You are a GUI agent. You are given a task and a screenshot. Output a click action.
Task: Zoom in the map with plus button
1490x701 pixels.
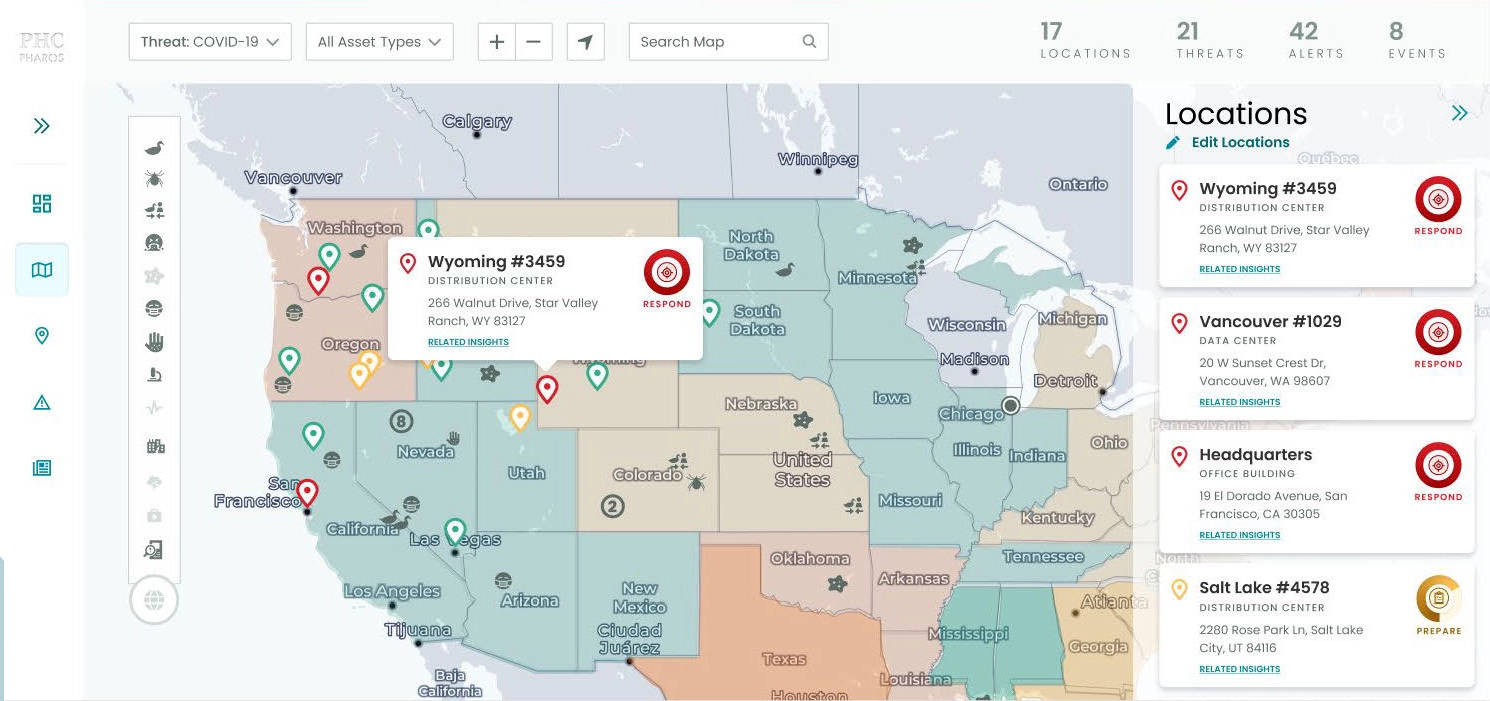pos(497,42)
